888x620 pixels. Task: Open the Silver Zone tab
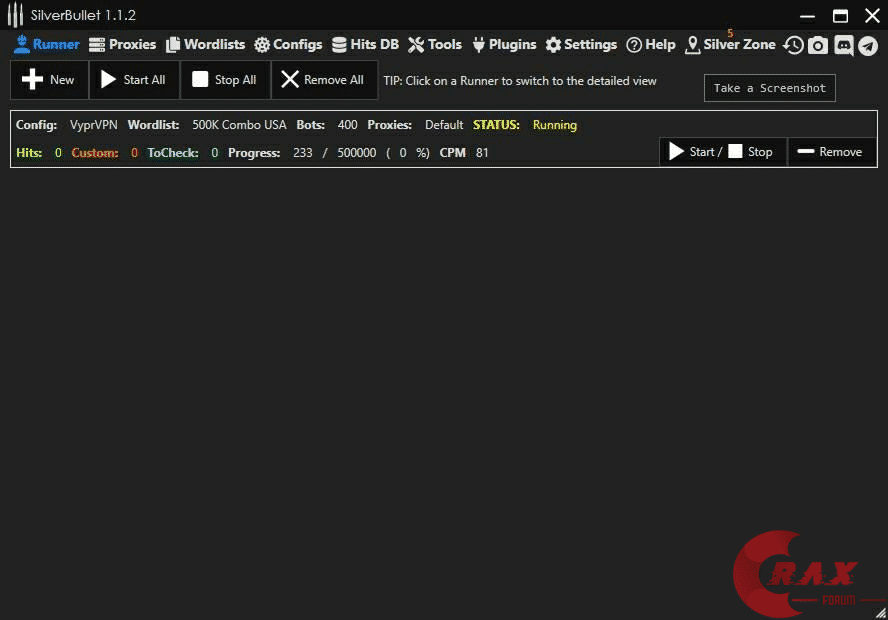pyautogui.click(x=730, y=44)
